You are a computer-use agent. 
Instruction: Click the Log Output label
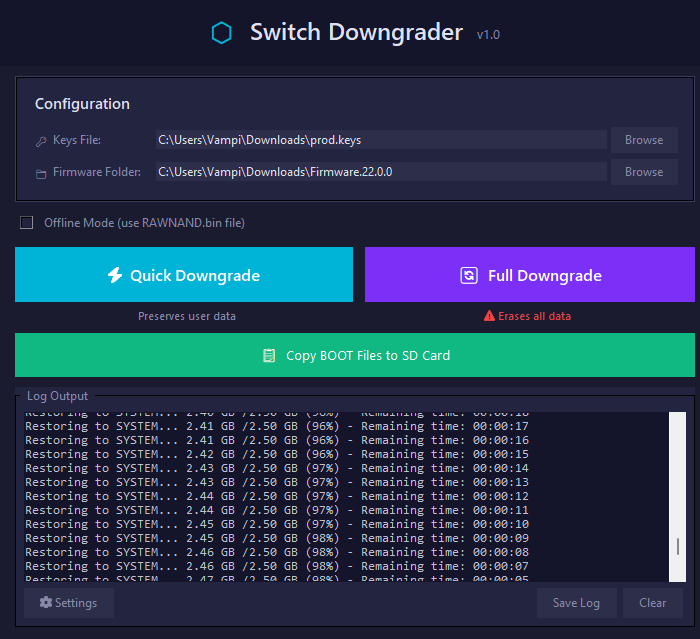[57, 396]
